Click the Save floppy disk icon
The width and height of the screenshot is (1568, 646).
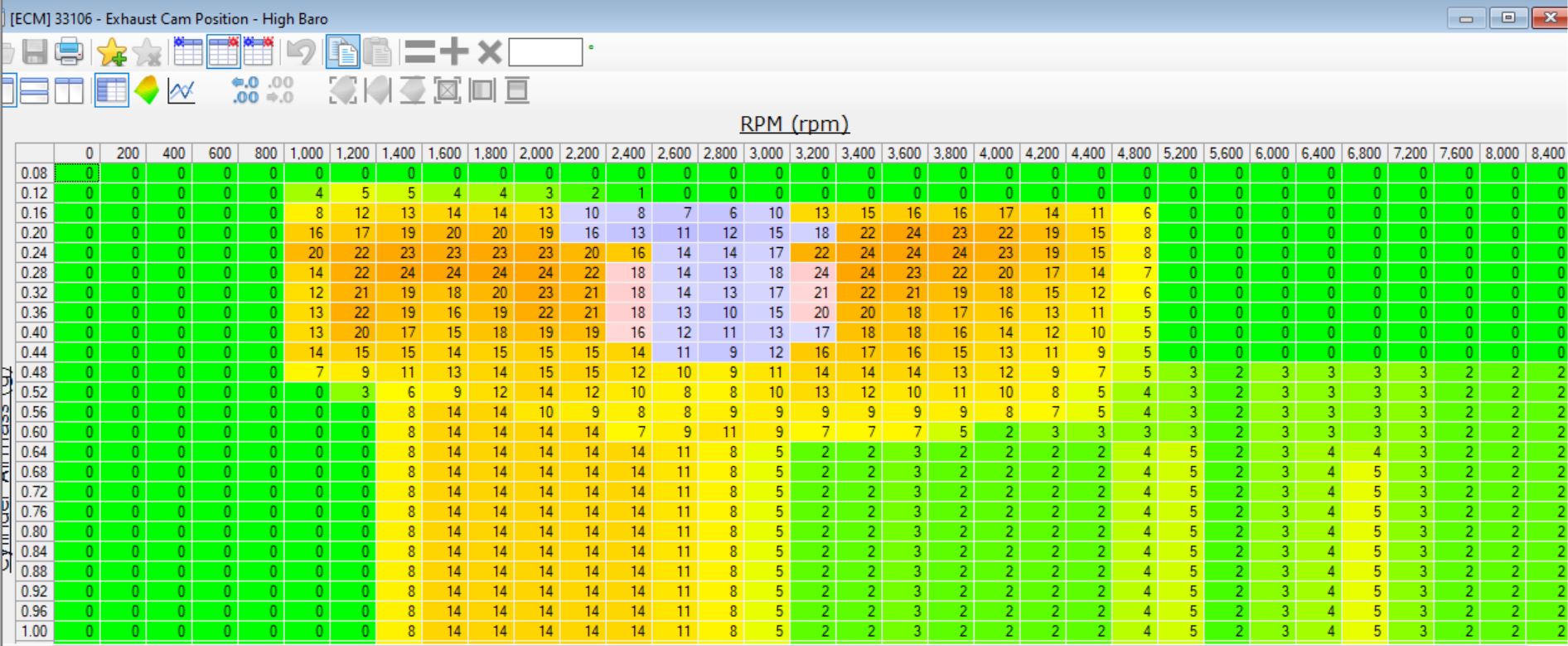click(34, 52)
